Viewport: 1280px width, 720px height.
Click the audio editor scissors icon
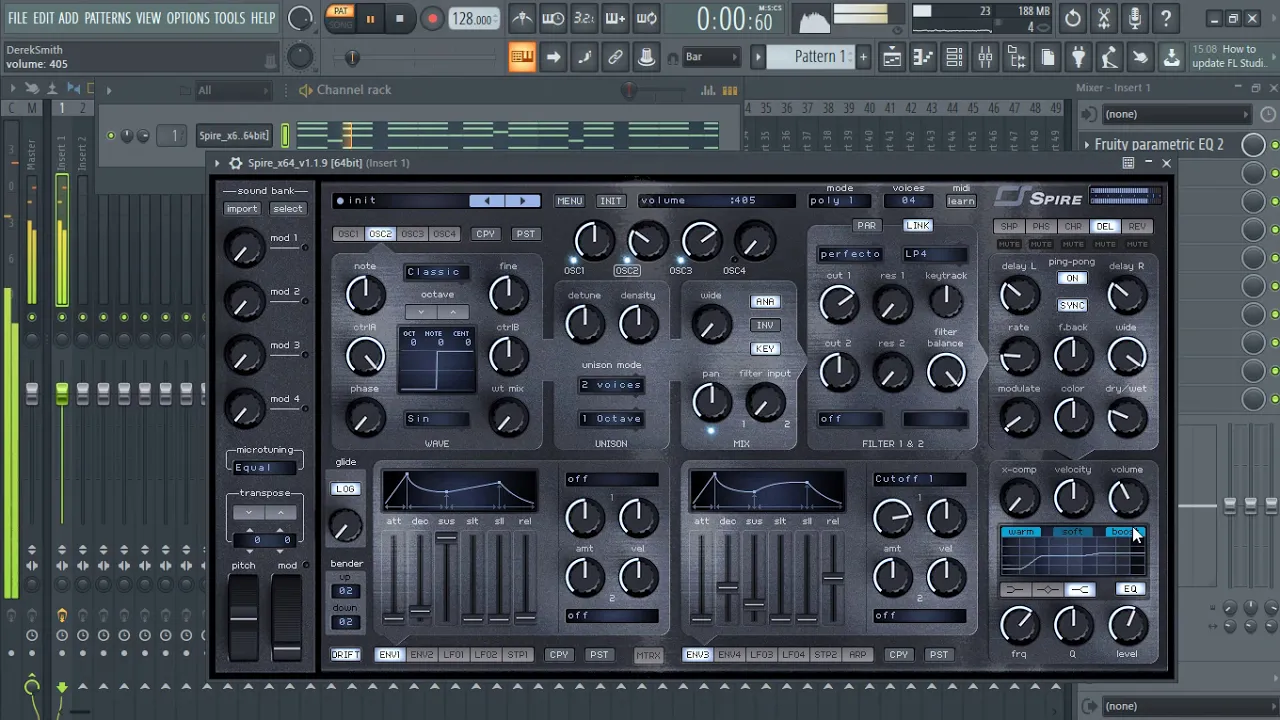click(1103, 19)
